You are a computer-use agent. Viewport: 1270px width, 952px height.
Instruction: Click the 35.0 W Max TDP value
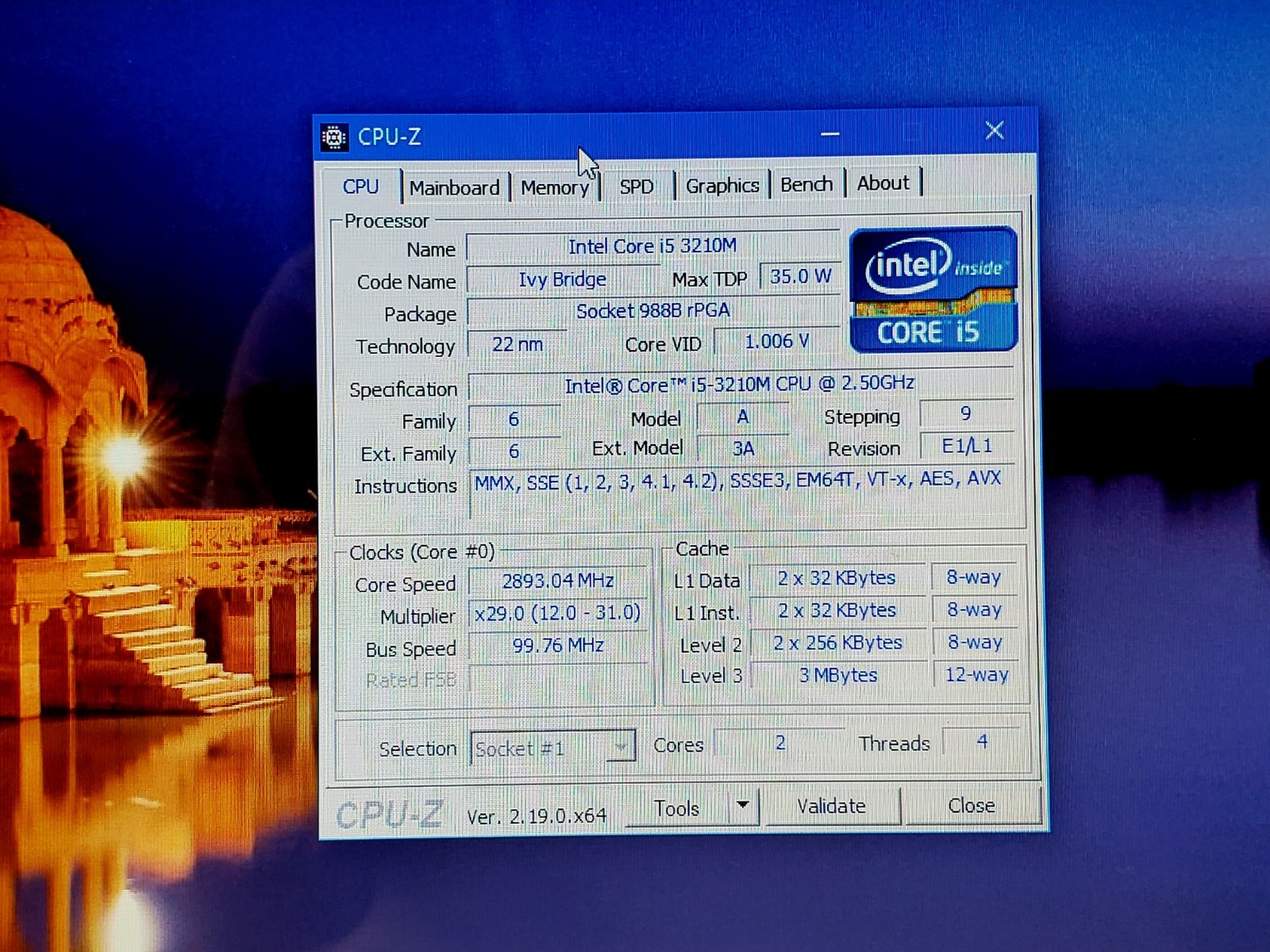click(x=800, y=277)
